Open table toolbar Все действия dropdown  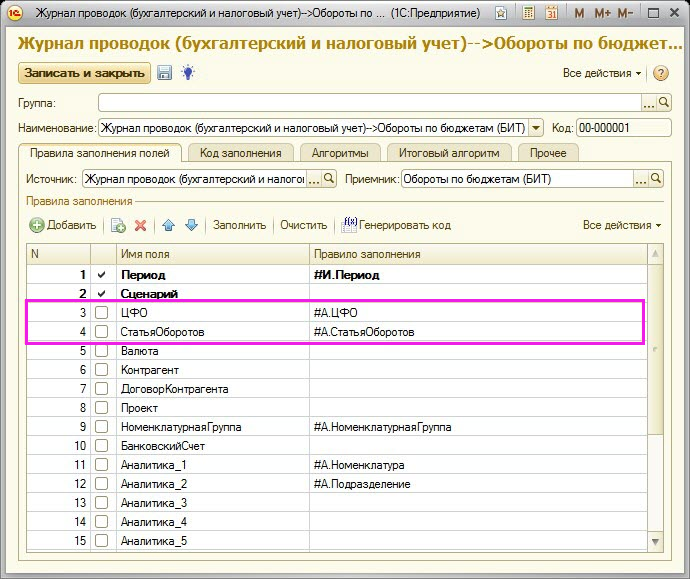click(621, 226)
